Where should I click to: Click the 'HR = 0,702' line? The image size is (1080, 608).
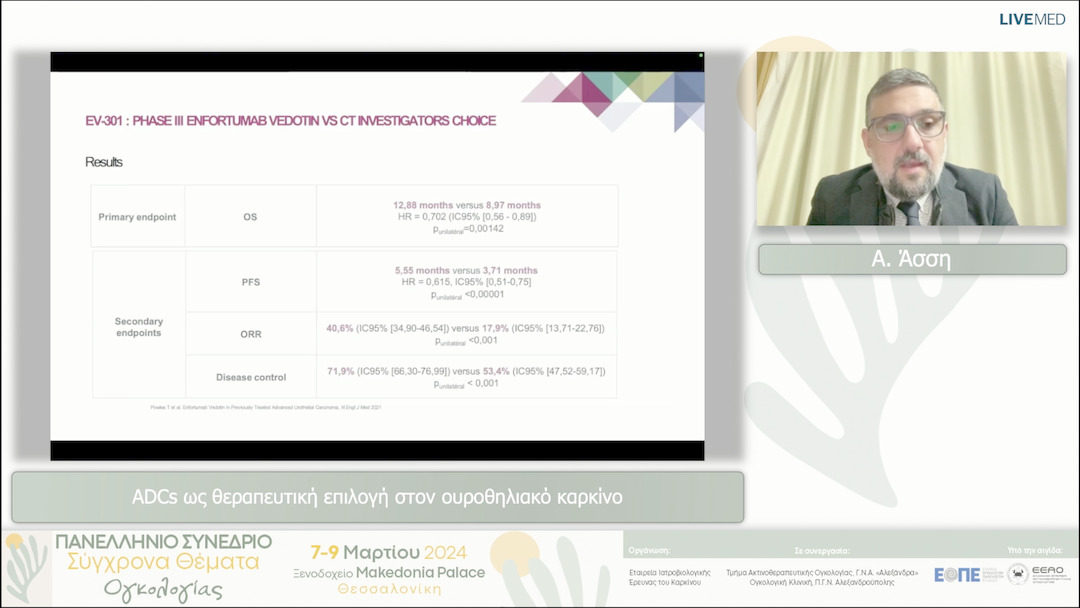pos(467,216)
